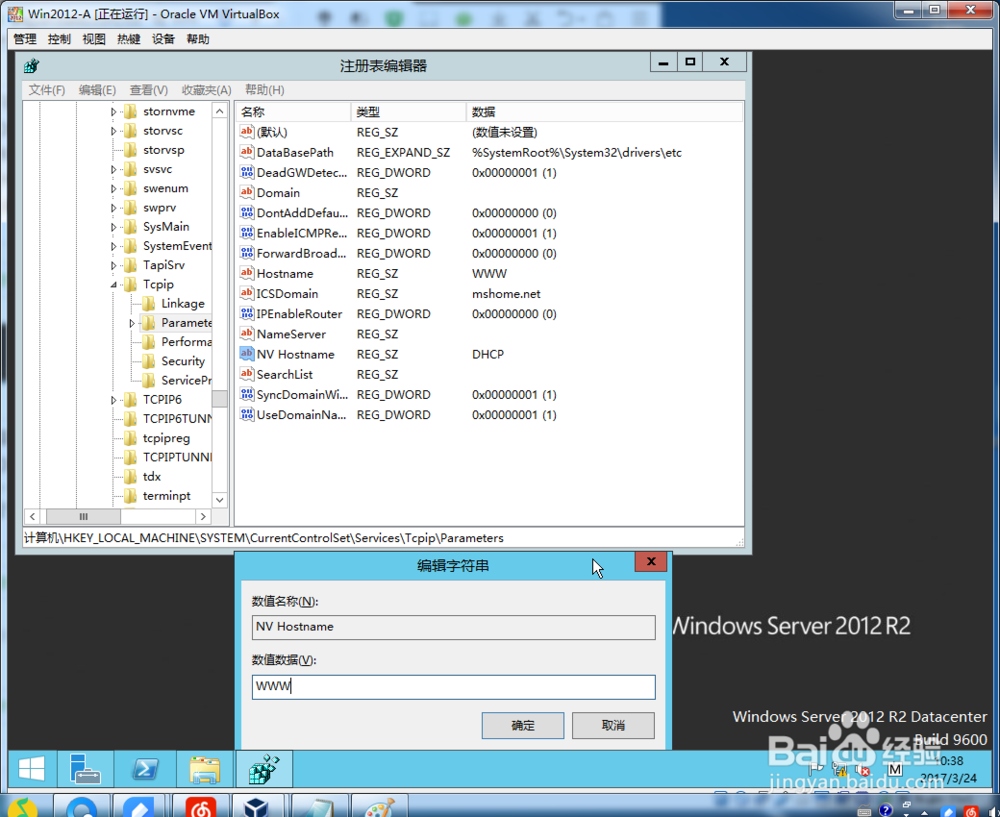Cancel the string edit with 取消
Viewport: 1000px width, 817px height.
pos(613,725)
